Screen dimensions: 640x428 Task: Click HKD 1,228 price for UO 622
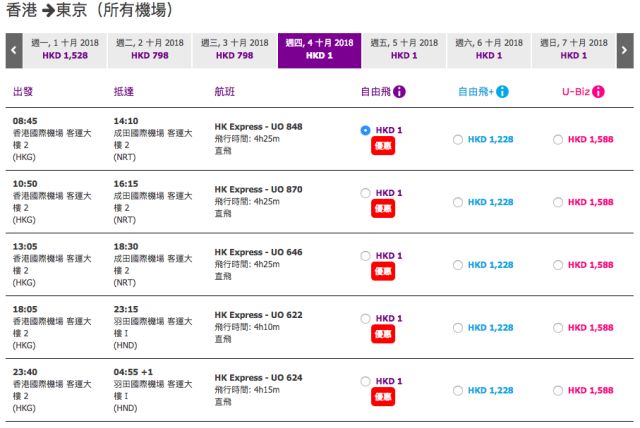[490, 328]
